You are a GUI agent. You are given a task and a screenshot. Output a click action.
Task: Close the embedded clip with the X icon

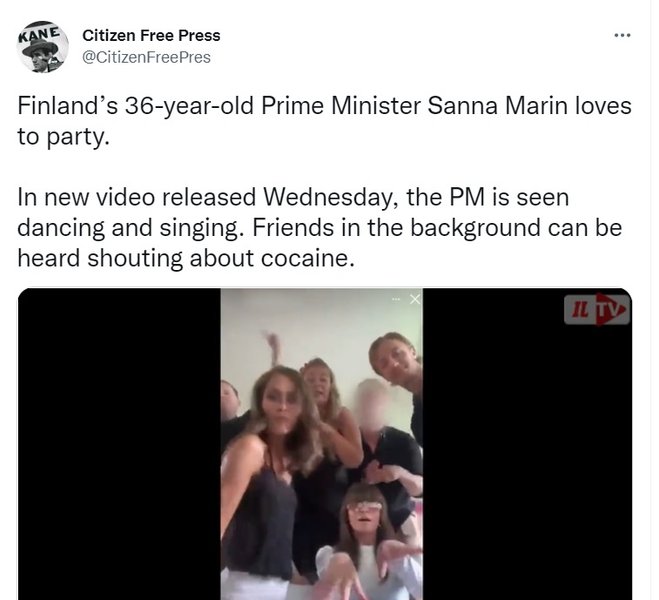(x=415, y=299)
